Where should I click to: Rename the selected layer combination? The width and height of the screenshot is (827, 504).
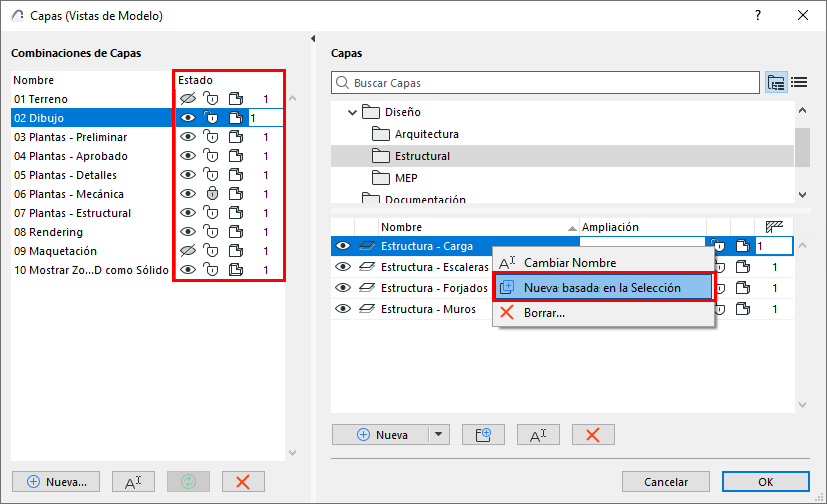click(x=133, y=481)
